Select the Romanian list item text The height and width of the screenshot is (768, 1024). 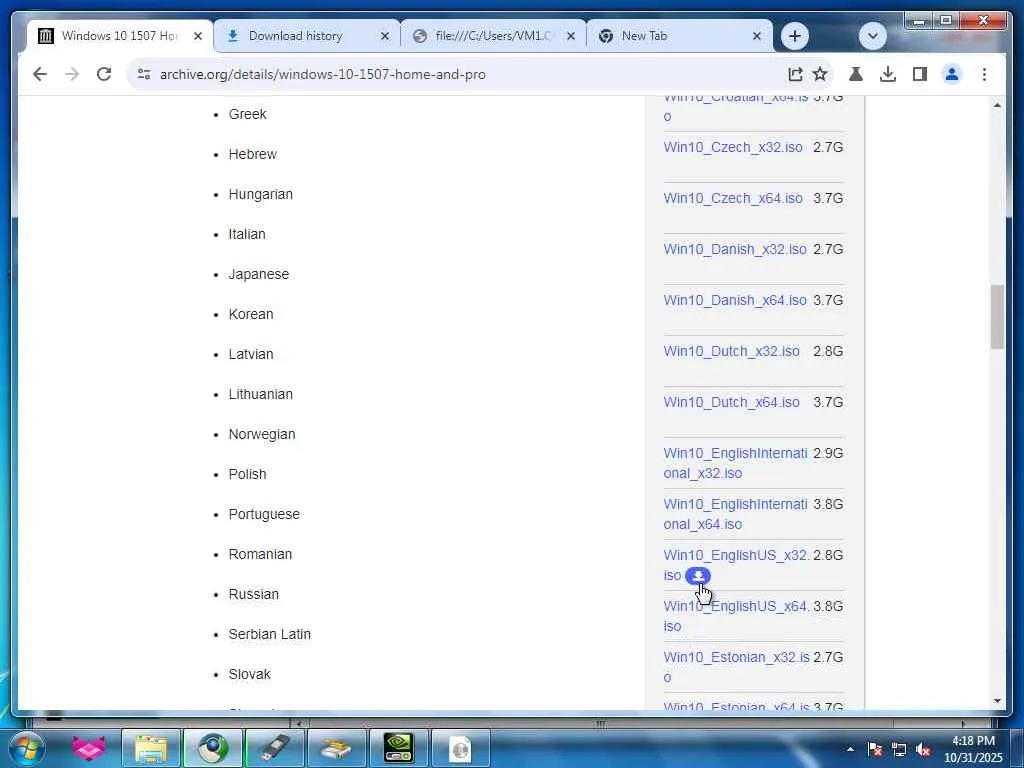(x=260, y=554)
